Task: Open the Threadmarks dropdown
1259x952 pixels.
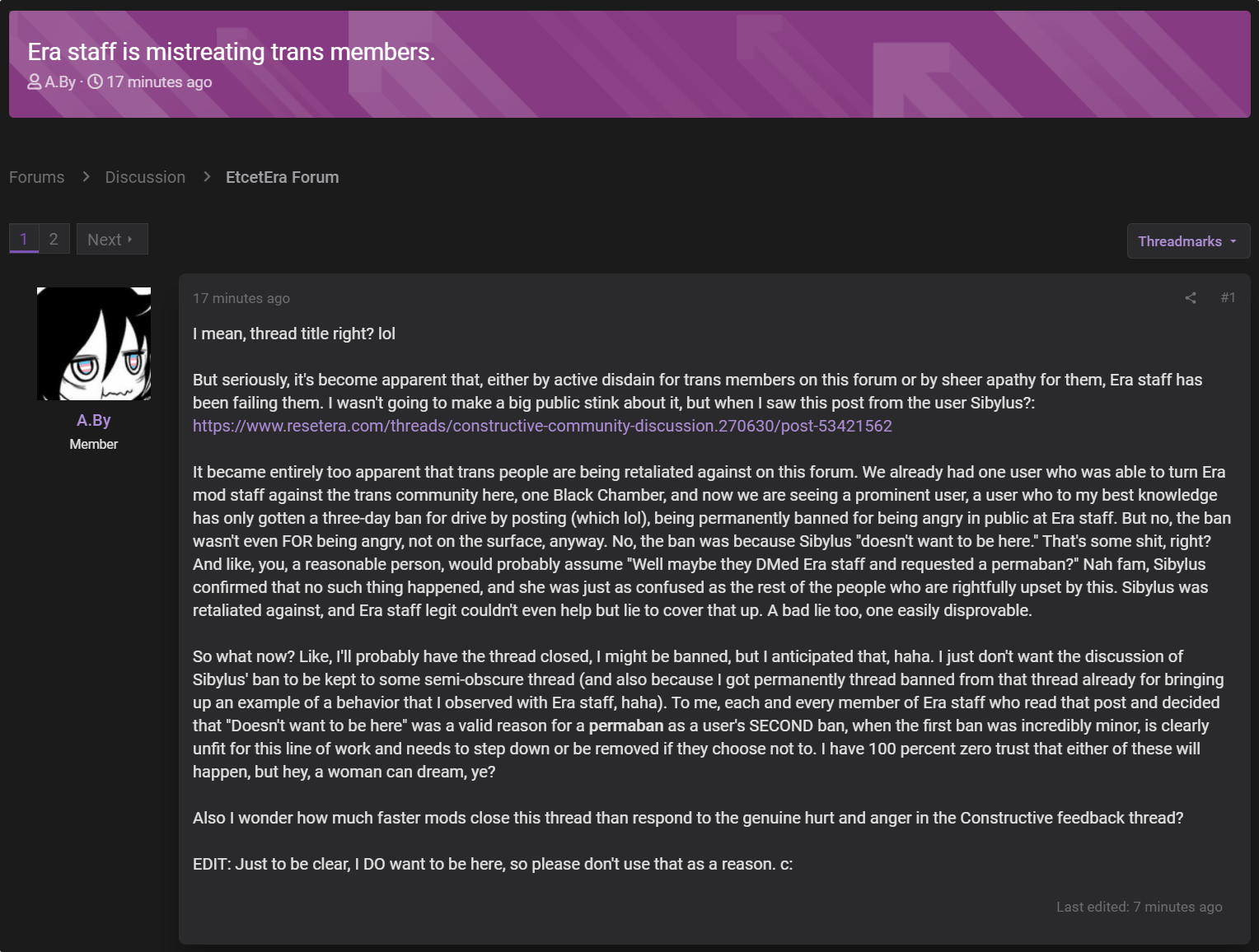Action: tap(1188, 241)
